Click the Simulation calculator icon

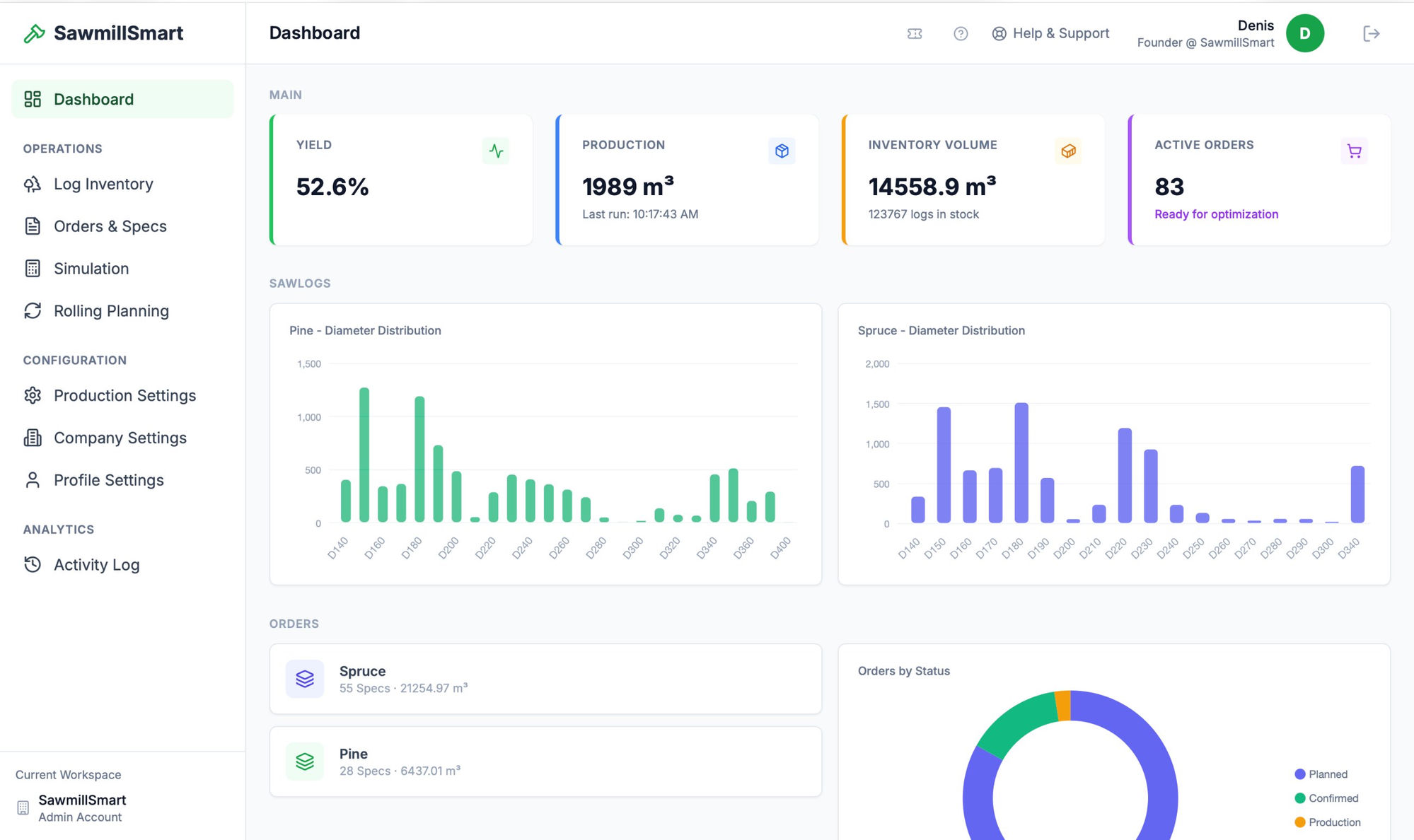tap(33, 269)
